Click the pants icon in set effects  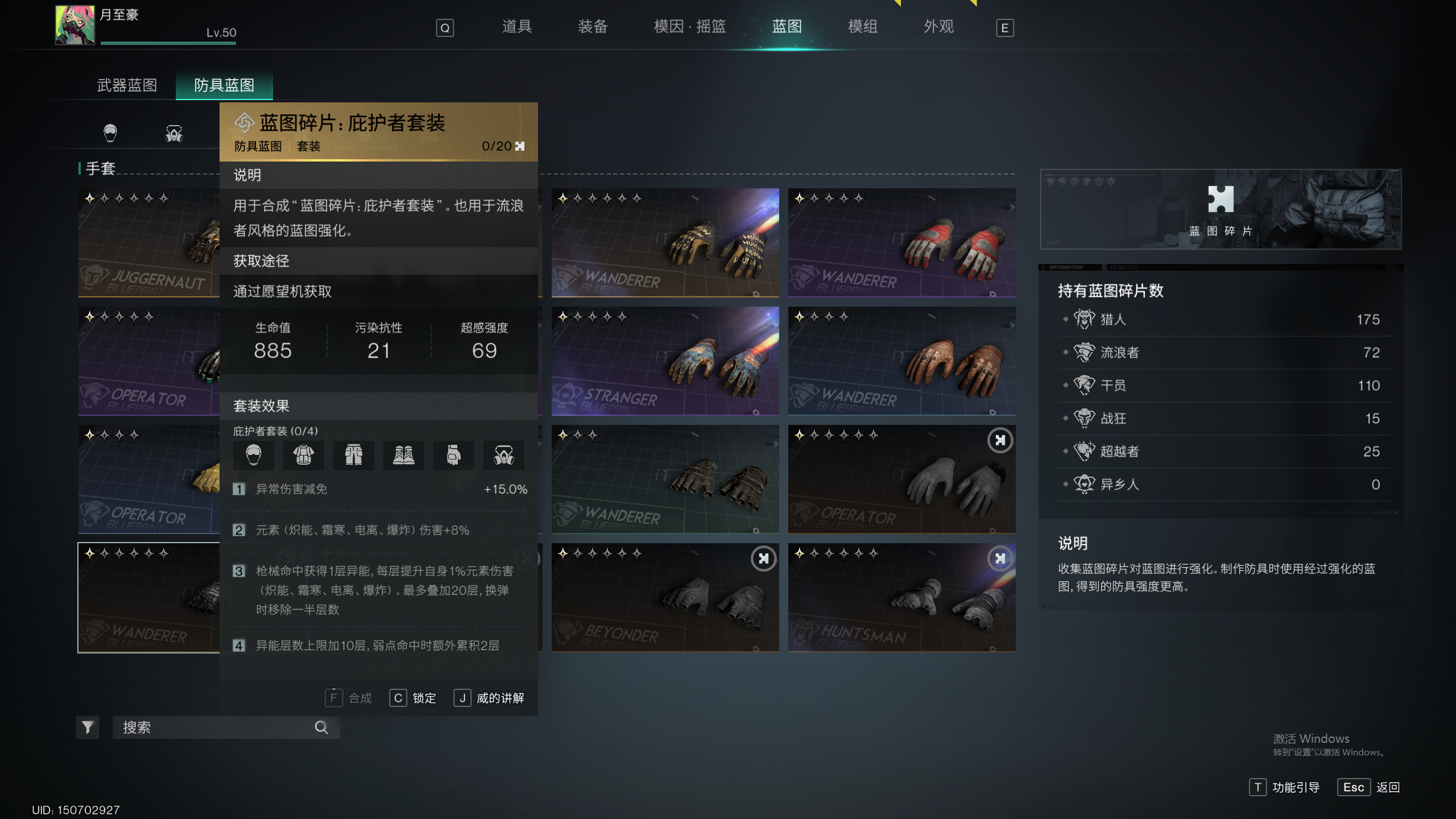tap(354, 455)
